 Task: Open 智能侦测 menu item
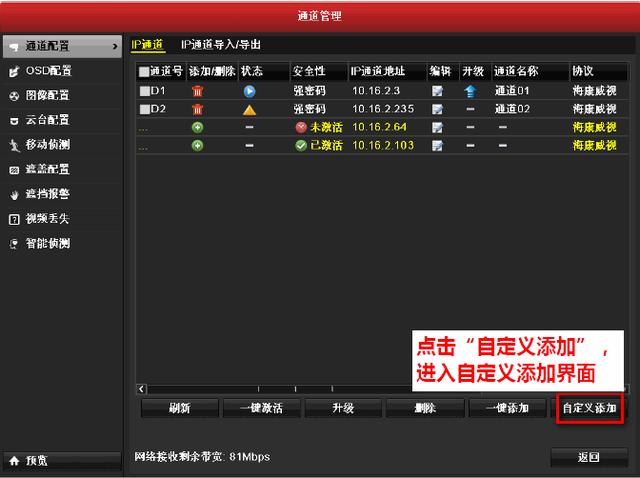click(62, 244)
